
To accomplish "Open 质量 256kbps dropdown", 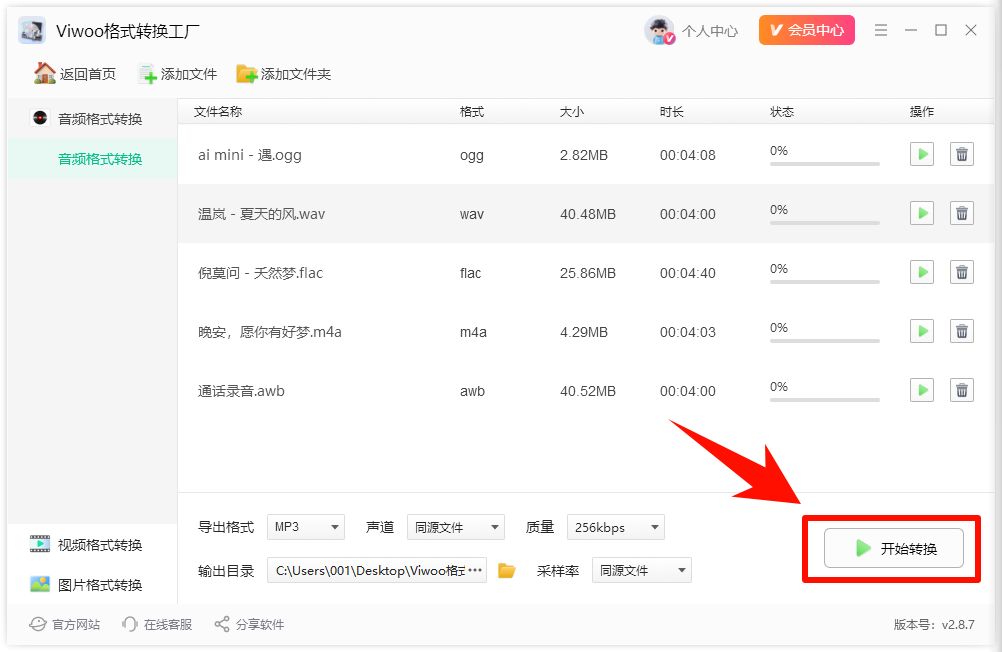I will (x=615, y=527).
